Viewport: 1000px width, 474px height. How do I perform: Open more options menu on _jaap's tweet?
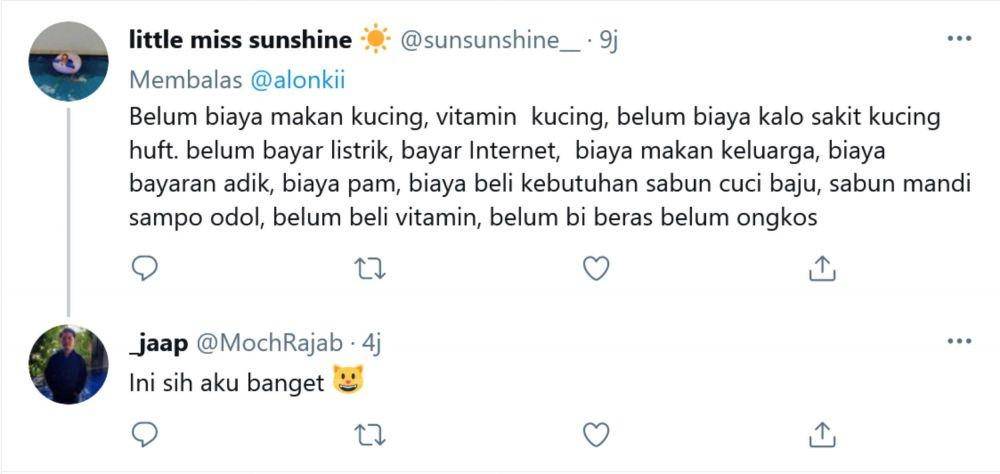(959, 342)
